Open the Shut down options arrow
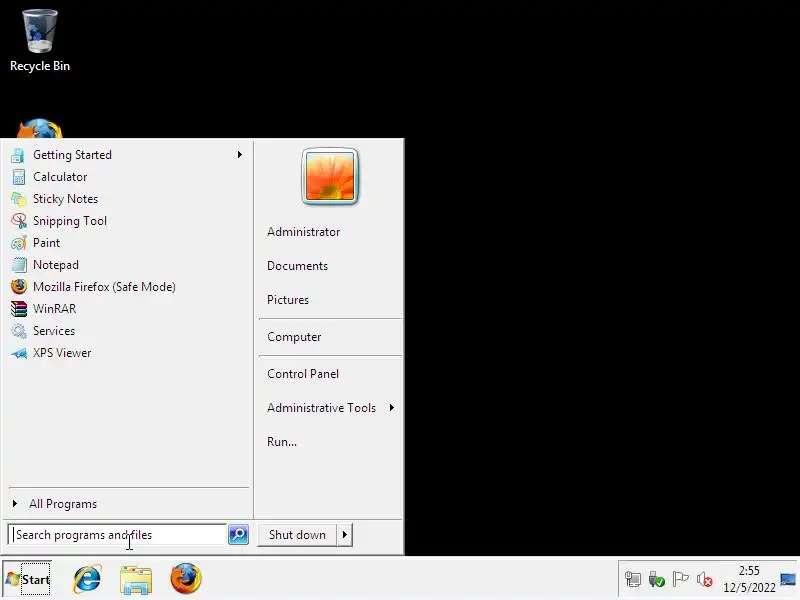Viewport: 800px width, 600px height. (345, 535)
